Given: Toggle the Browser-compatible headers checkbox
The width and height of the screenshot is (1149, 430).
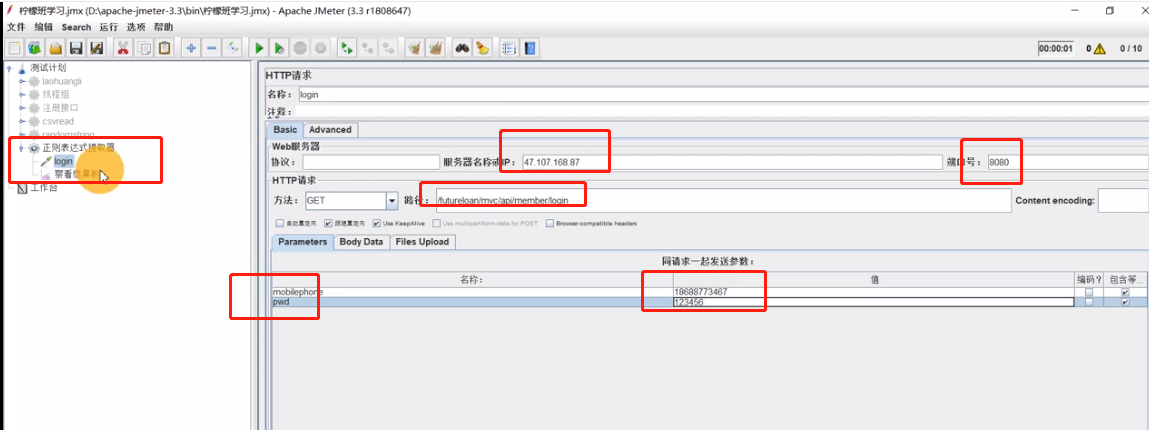Looking at the screenshot, I should coord(549,223).
